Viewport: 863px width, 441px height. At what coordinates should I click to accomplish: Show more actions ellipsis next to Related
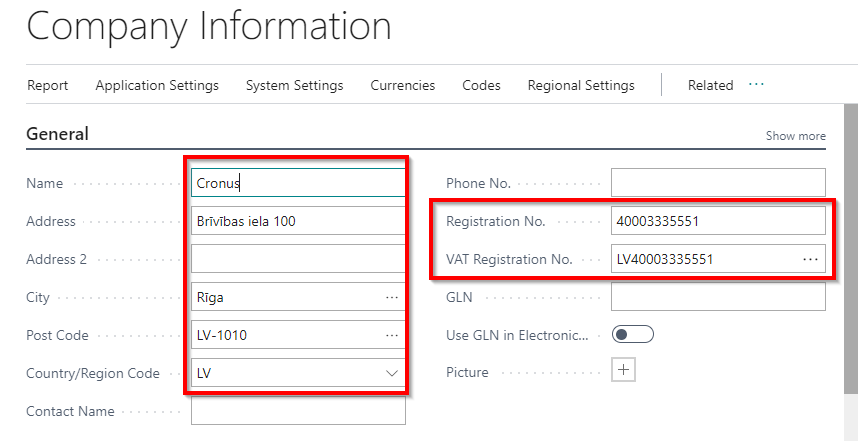[756, 84]
